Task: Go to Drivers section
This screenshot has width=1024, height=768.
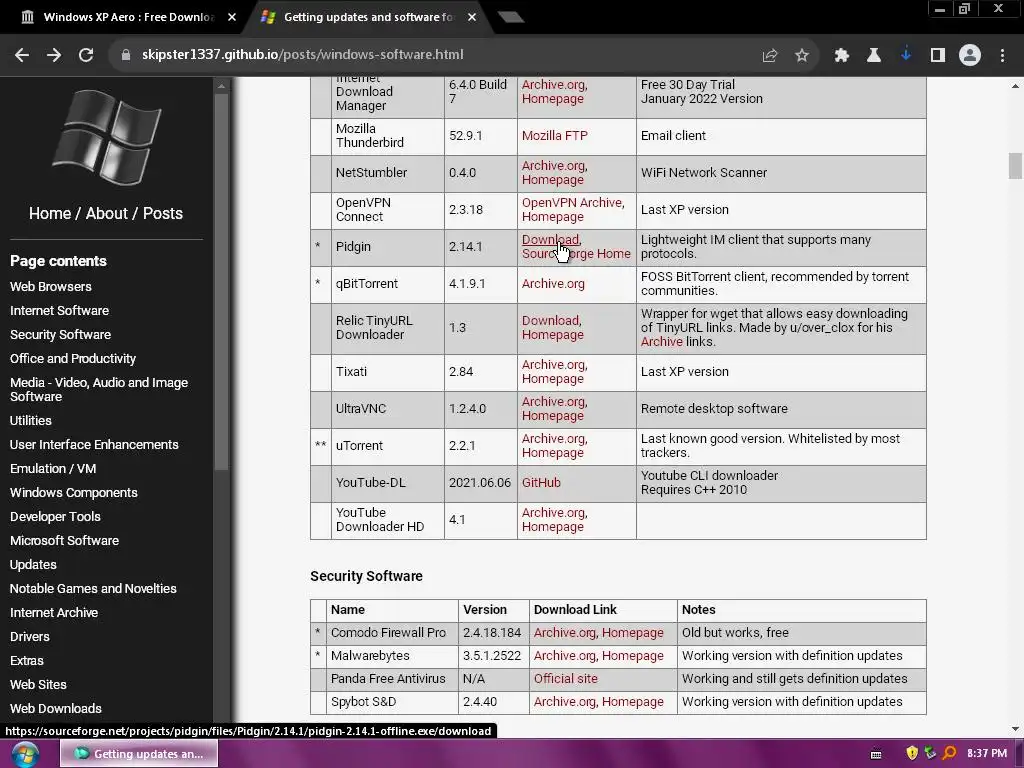Action: 29,637
